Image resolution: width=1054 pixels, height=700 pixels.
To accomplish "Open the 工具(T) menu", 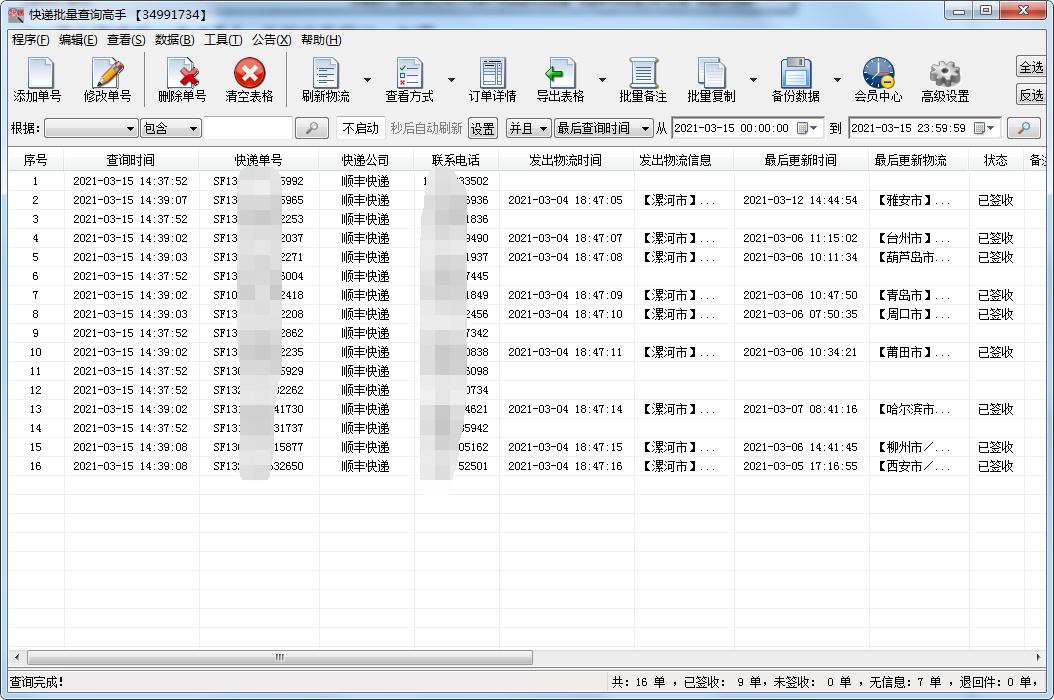I will tap(222, 40).
